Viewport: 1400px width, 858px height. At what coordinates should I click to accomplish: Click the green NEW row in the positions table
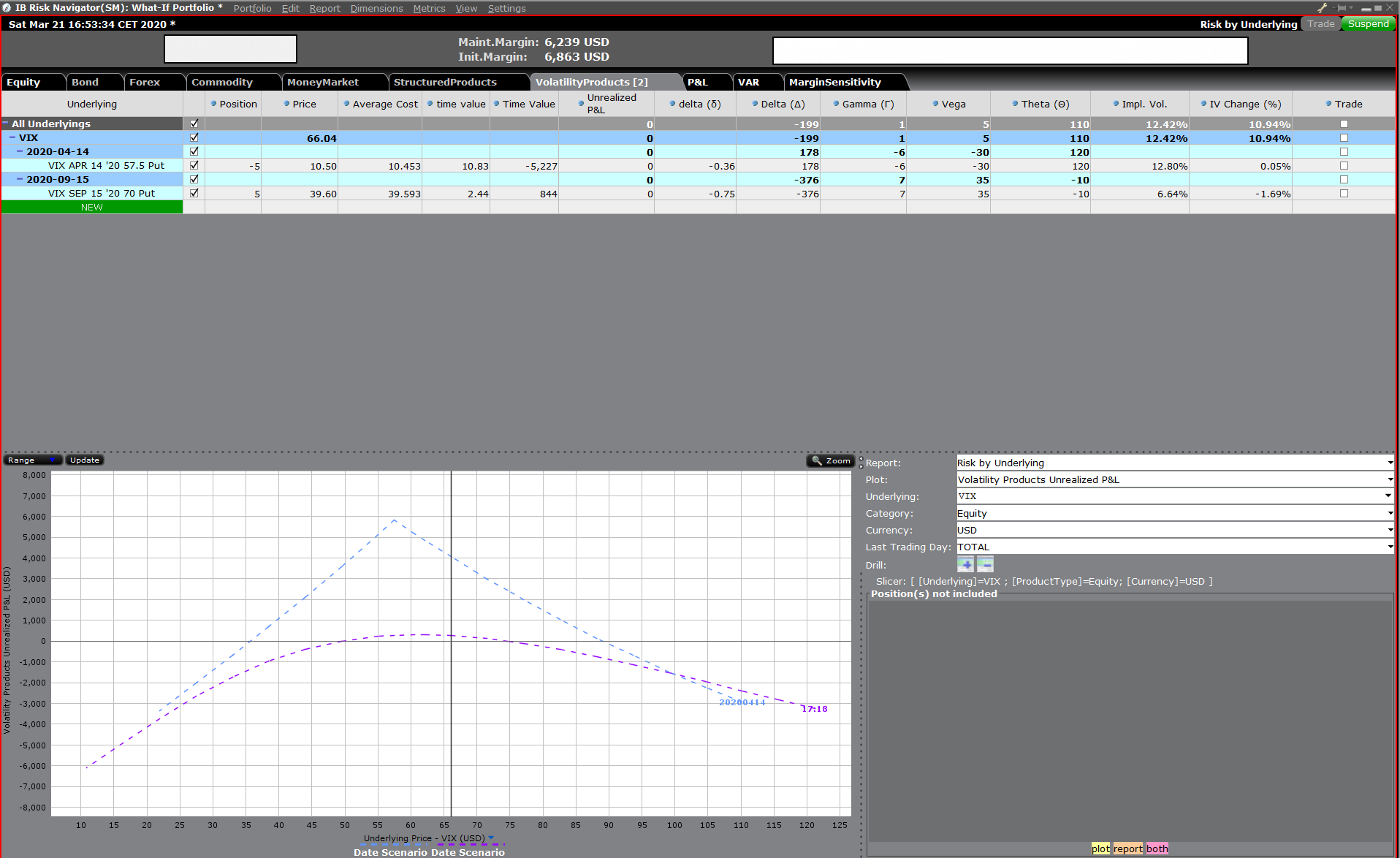91,207
